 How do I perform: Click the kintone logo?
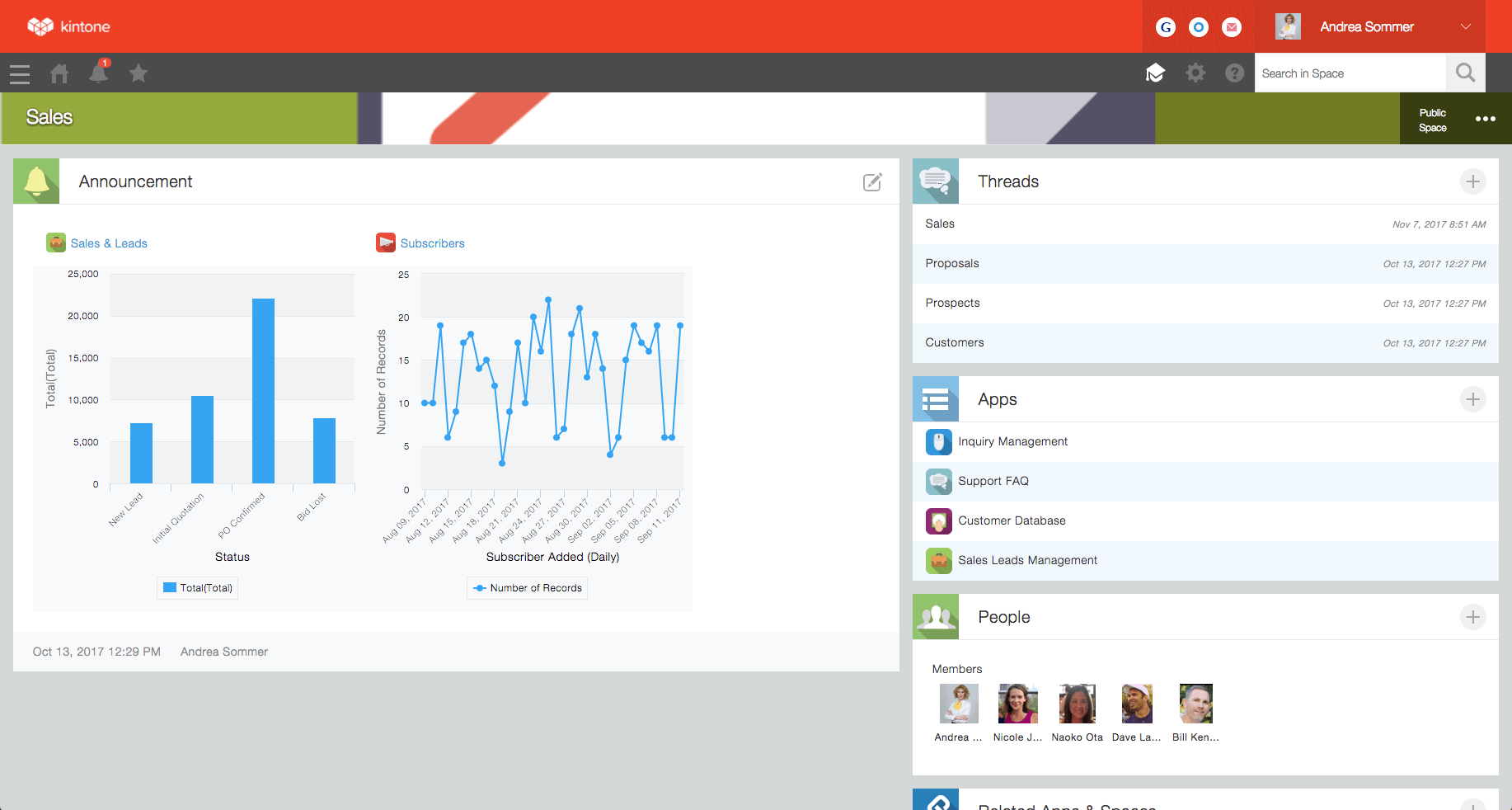click(68, 26)
